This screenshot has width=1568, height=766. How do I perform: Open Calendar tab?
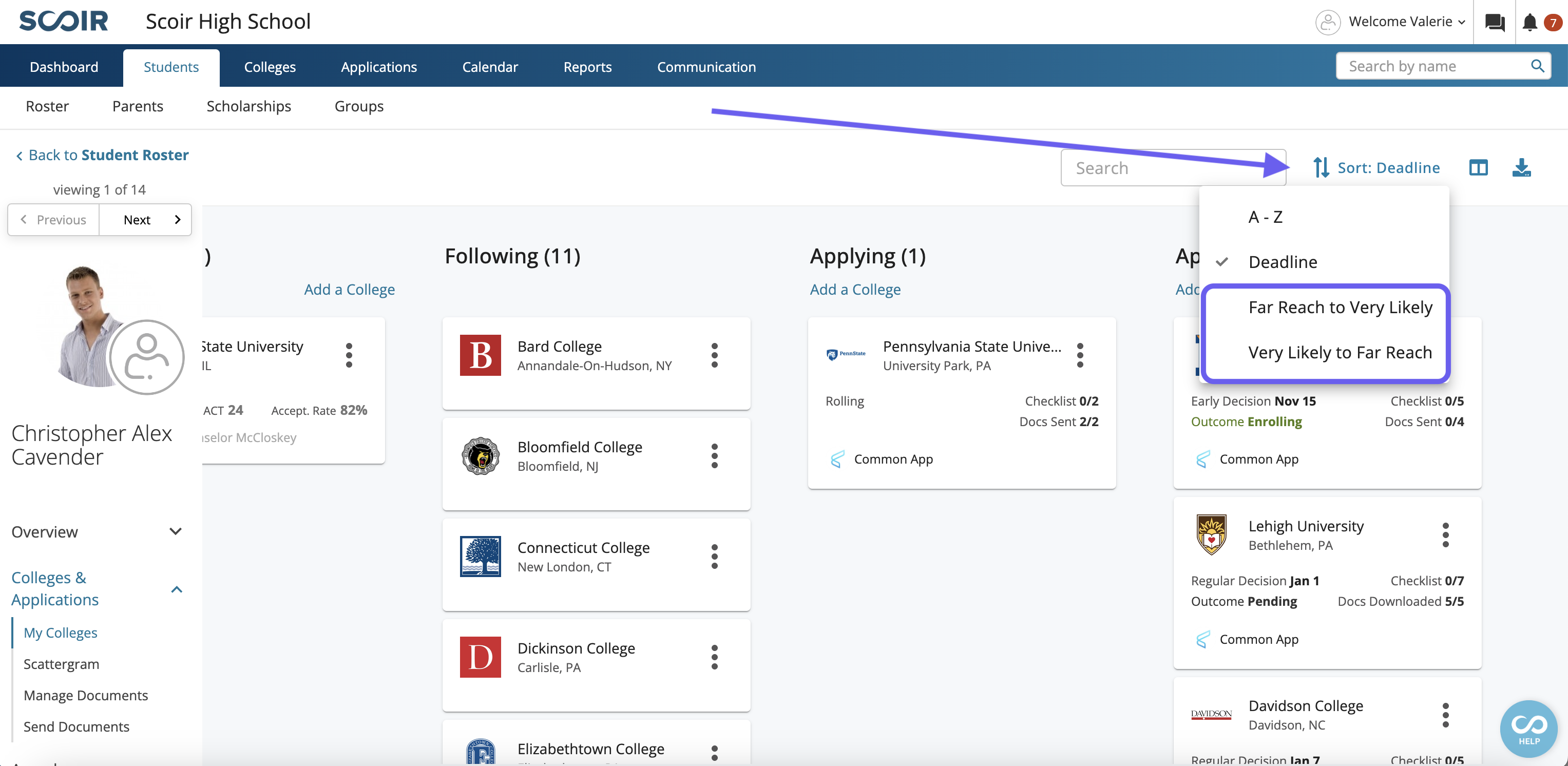[x=490, y=67]
